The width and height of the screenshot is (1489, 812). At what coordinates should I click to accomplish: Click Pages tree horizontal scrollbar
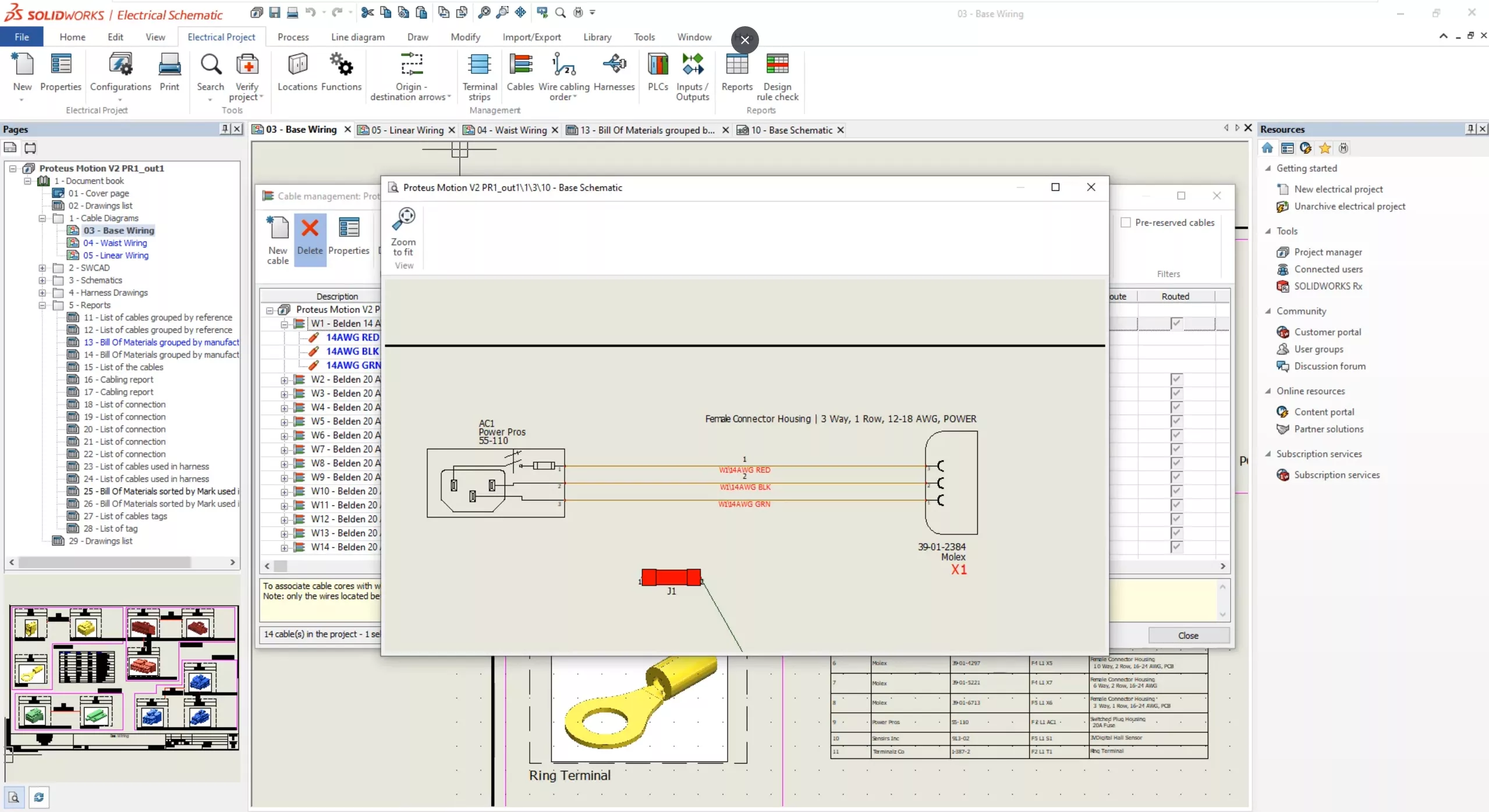pos(105,562)
